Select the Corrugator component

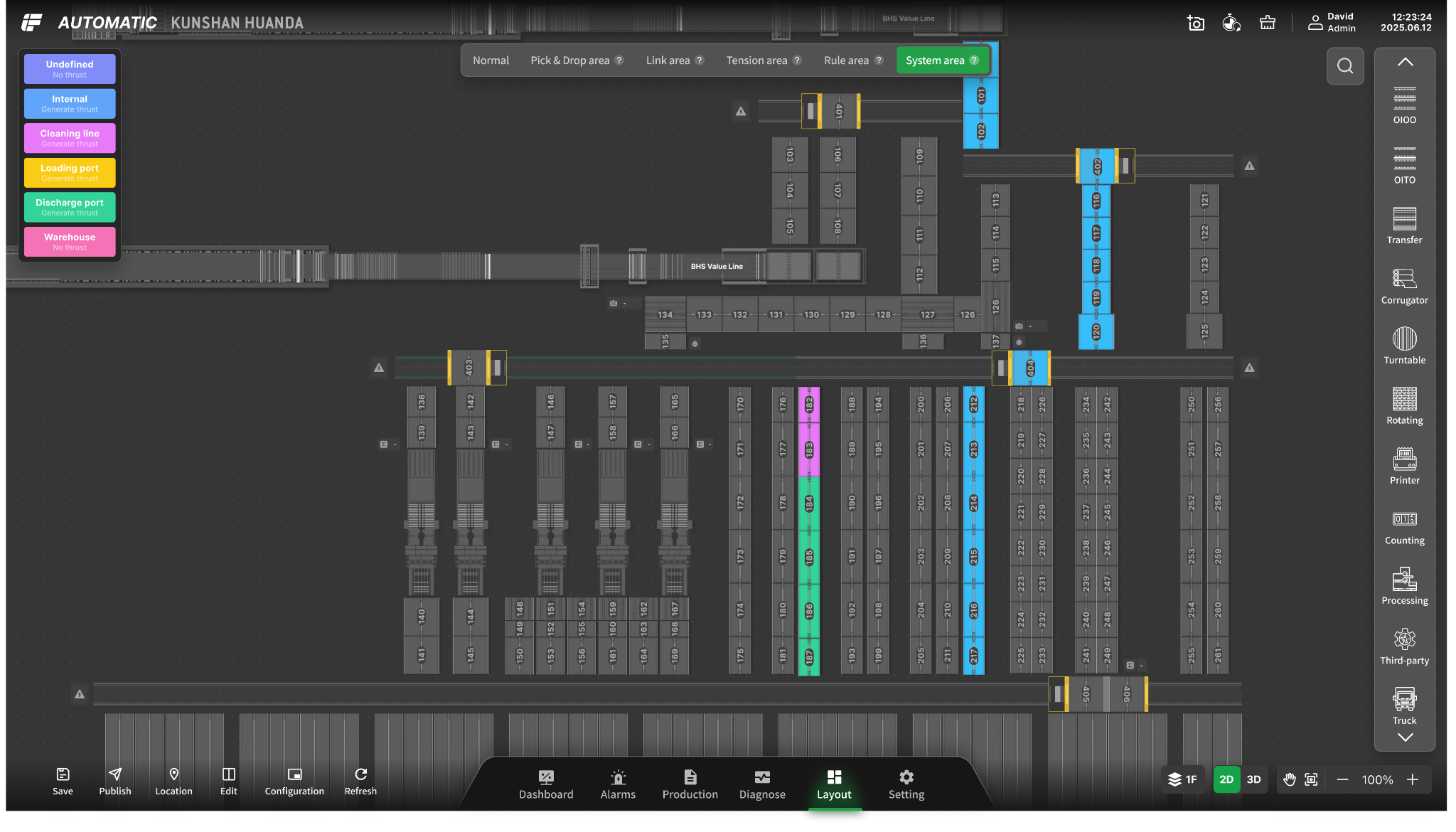click(x=1405, y=286)
